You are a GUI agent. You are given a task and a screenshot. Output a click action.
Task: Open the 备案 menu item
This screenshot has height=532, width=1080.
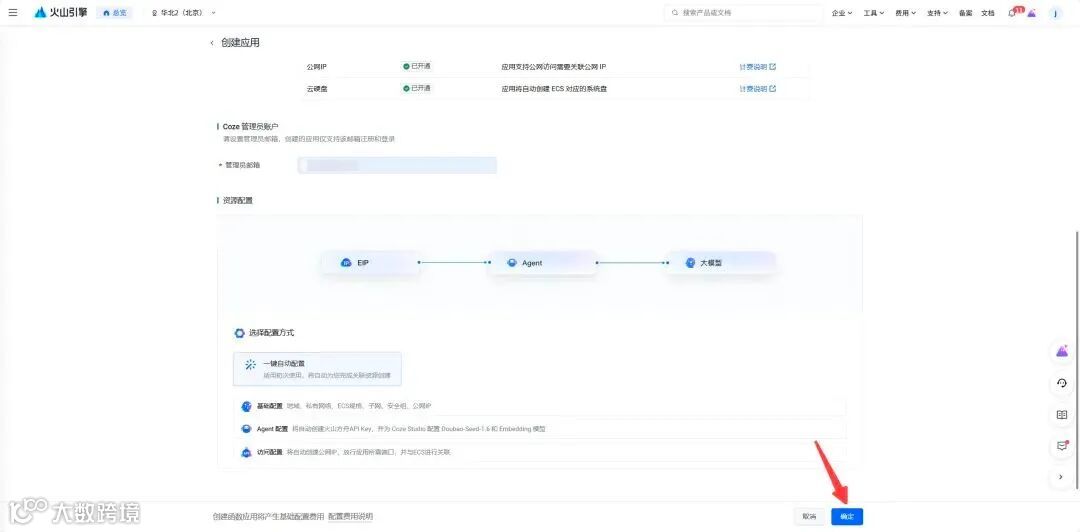[x=965, y=13]
